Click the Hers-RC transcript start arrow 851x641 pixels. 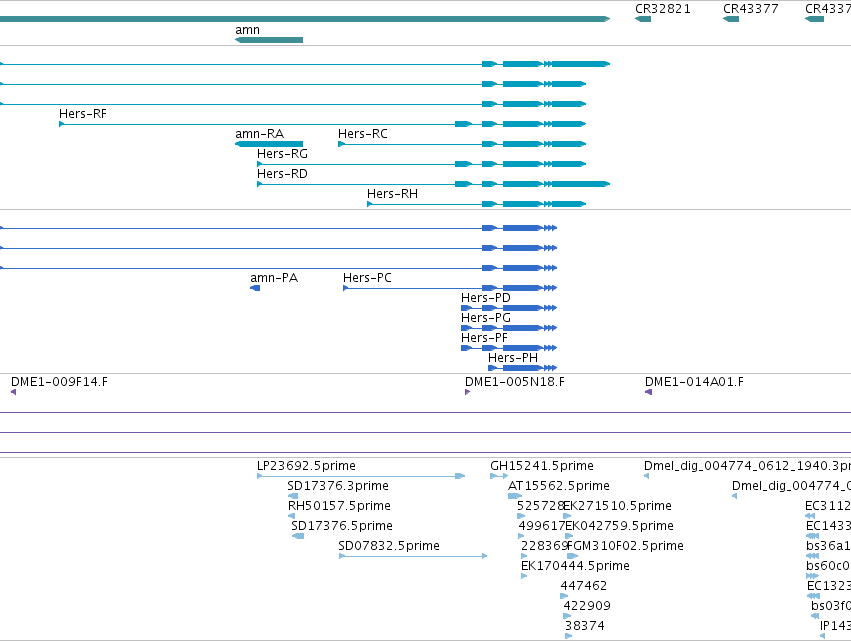(341, 144)
